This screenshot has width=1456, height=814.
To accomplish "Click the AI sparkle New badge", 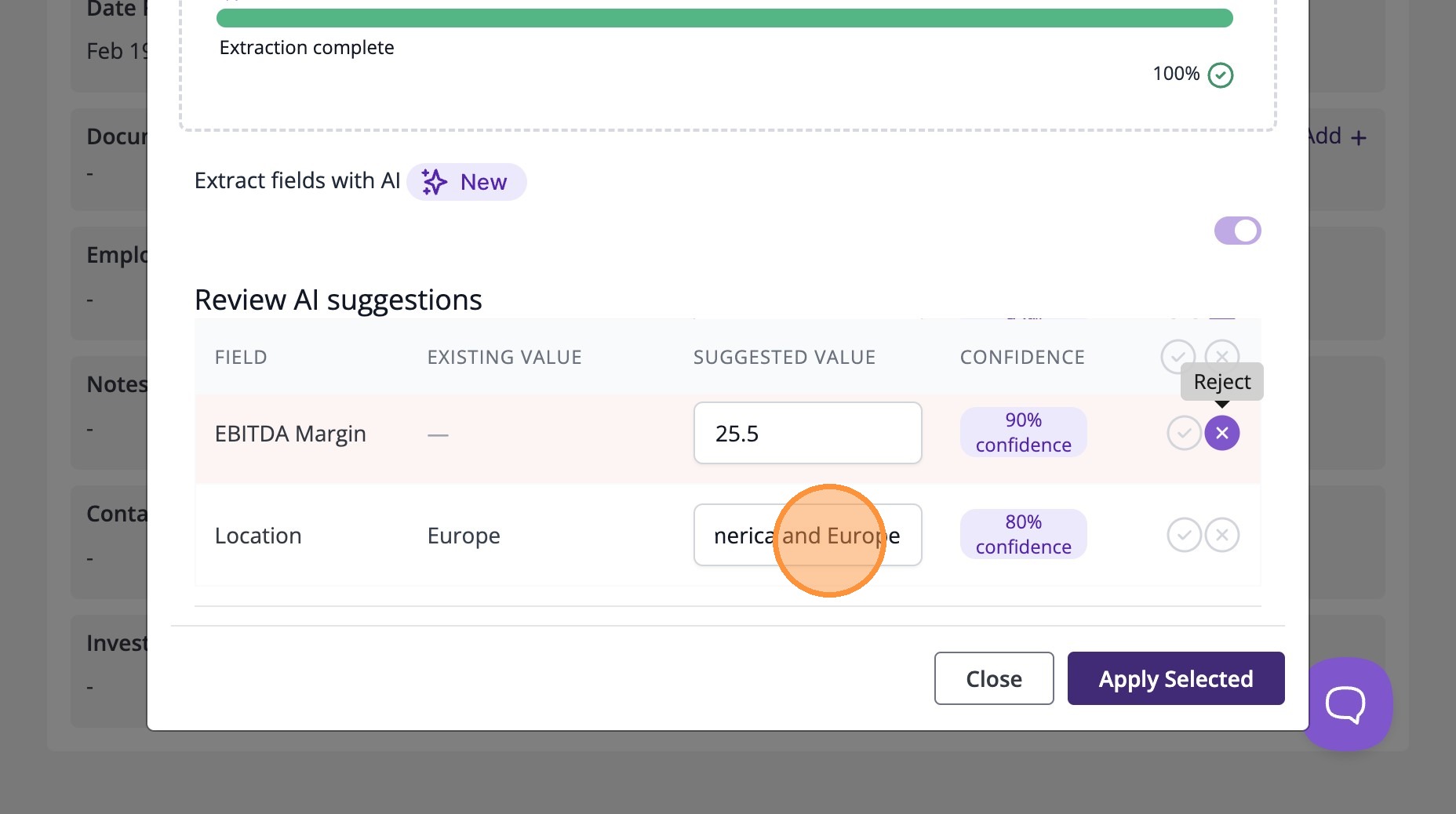I will click(x=466, y=182).
